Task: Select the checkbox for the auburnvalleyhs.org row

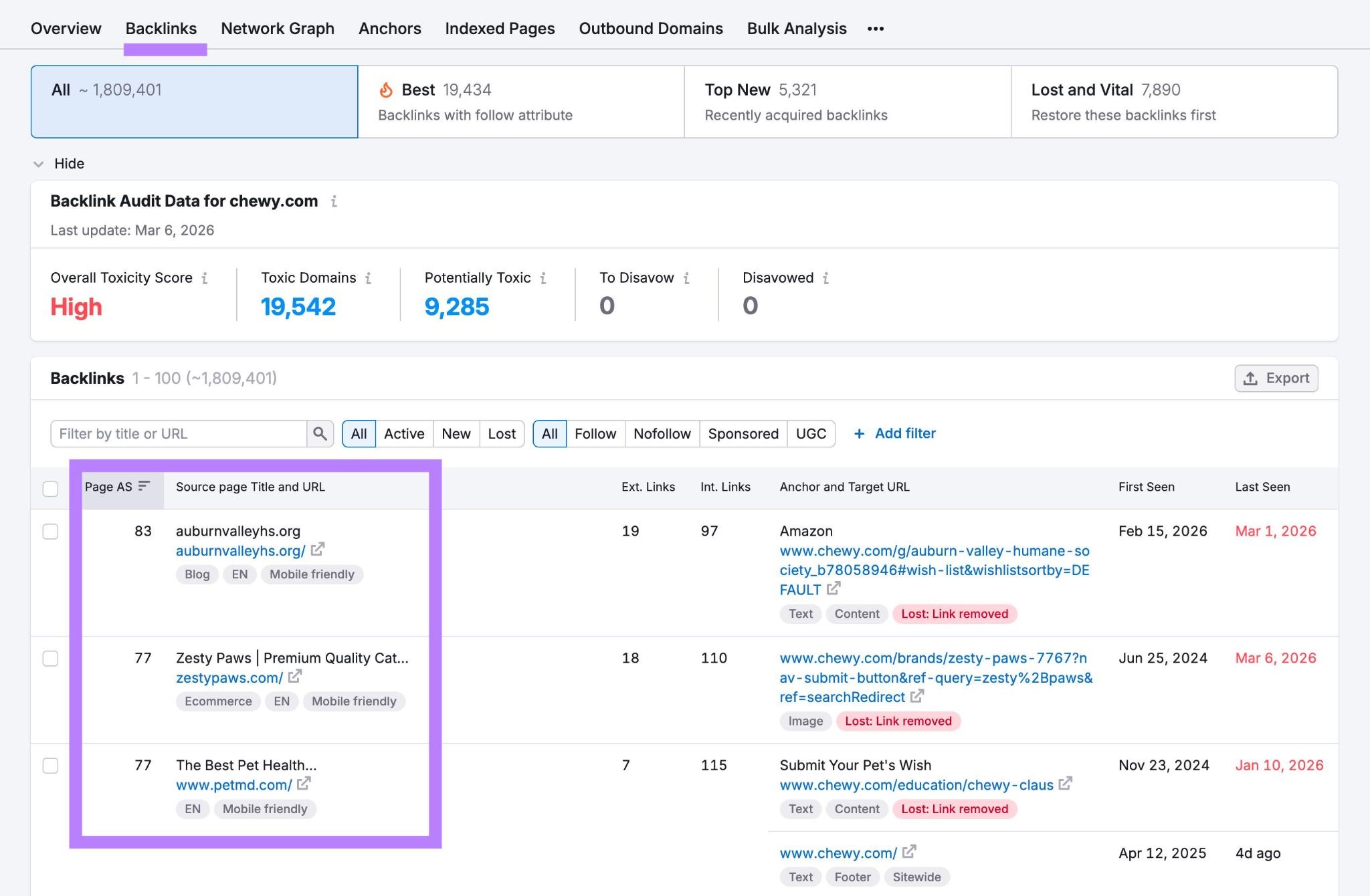Action: coord(50,531)
